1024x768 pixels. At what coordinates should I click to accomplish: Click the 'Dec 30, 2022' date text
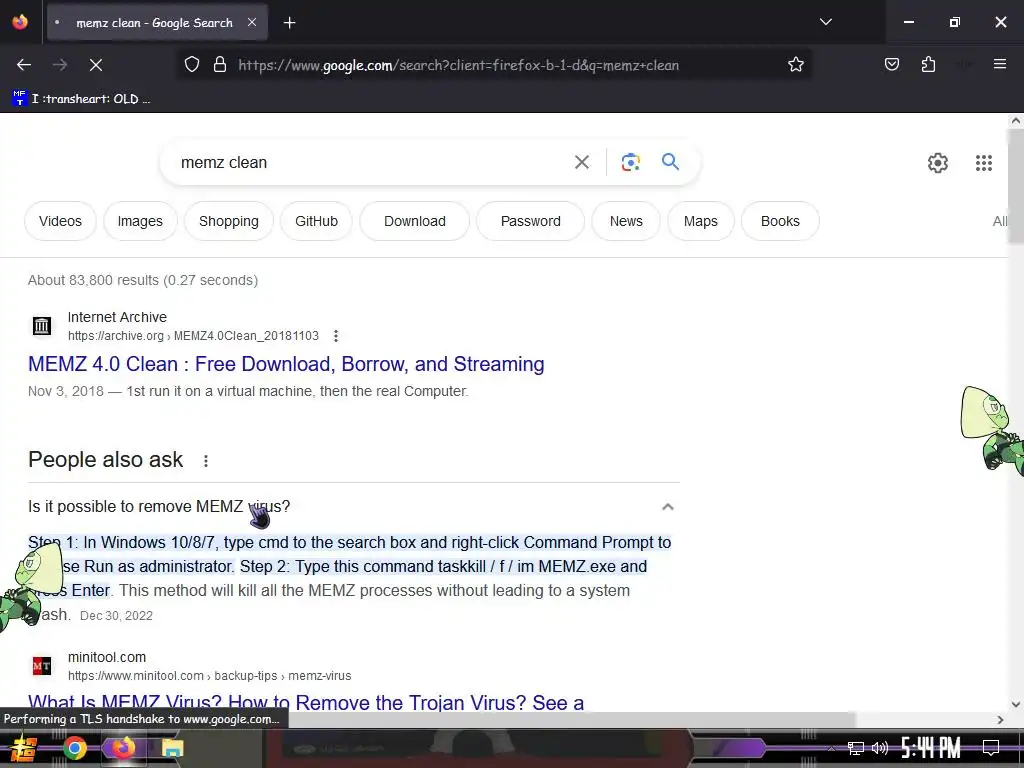[116, 616]
